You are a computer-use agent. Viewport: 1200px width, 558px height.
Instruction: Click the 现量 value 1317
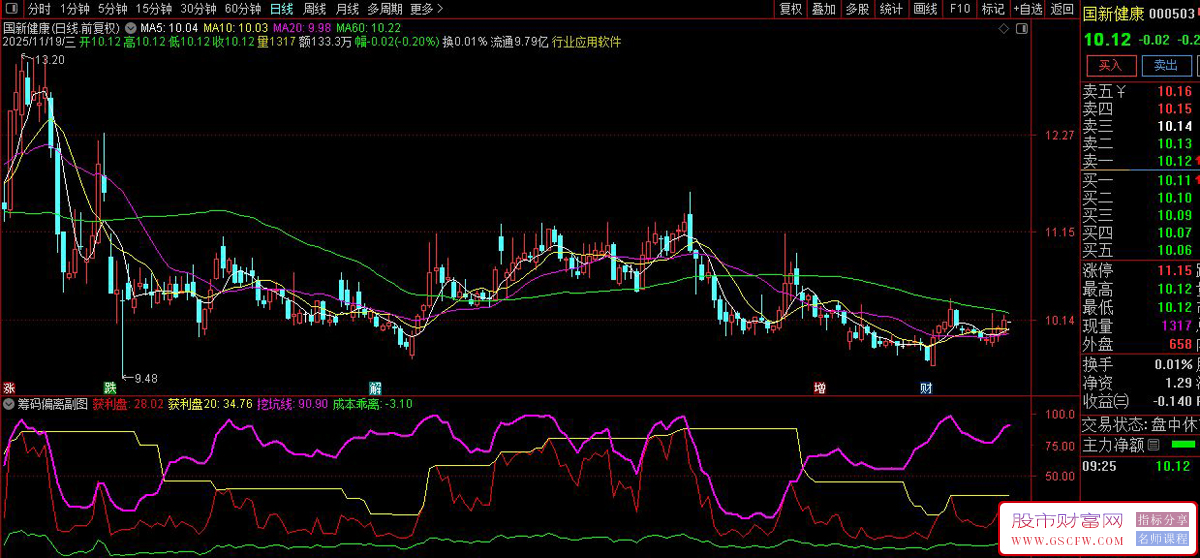pyautogui.click(x=1175, y=326)
